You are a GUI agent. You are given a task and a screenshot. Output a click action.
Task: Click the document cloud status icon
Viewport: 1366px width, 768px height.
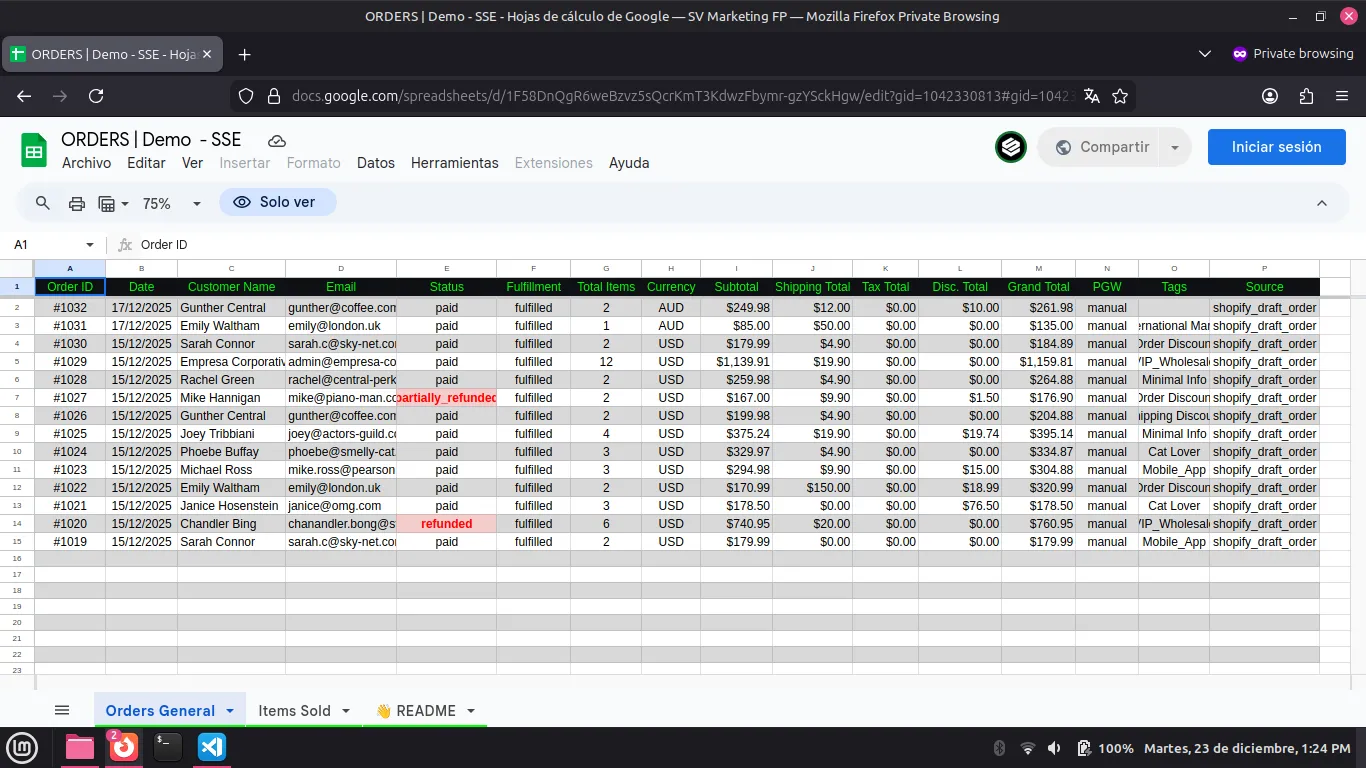(277, 140)
